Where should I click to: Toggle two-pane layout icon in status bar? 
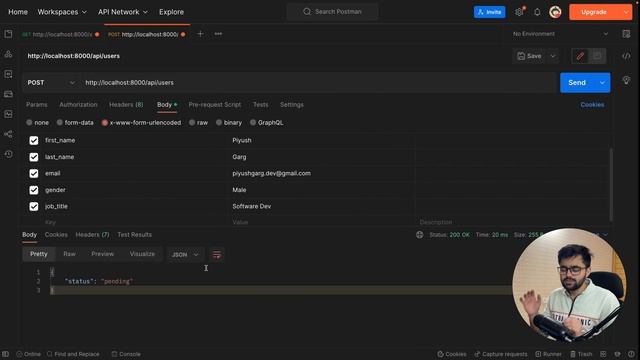click(603, 354)
